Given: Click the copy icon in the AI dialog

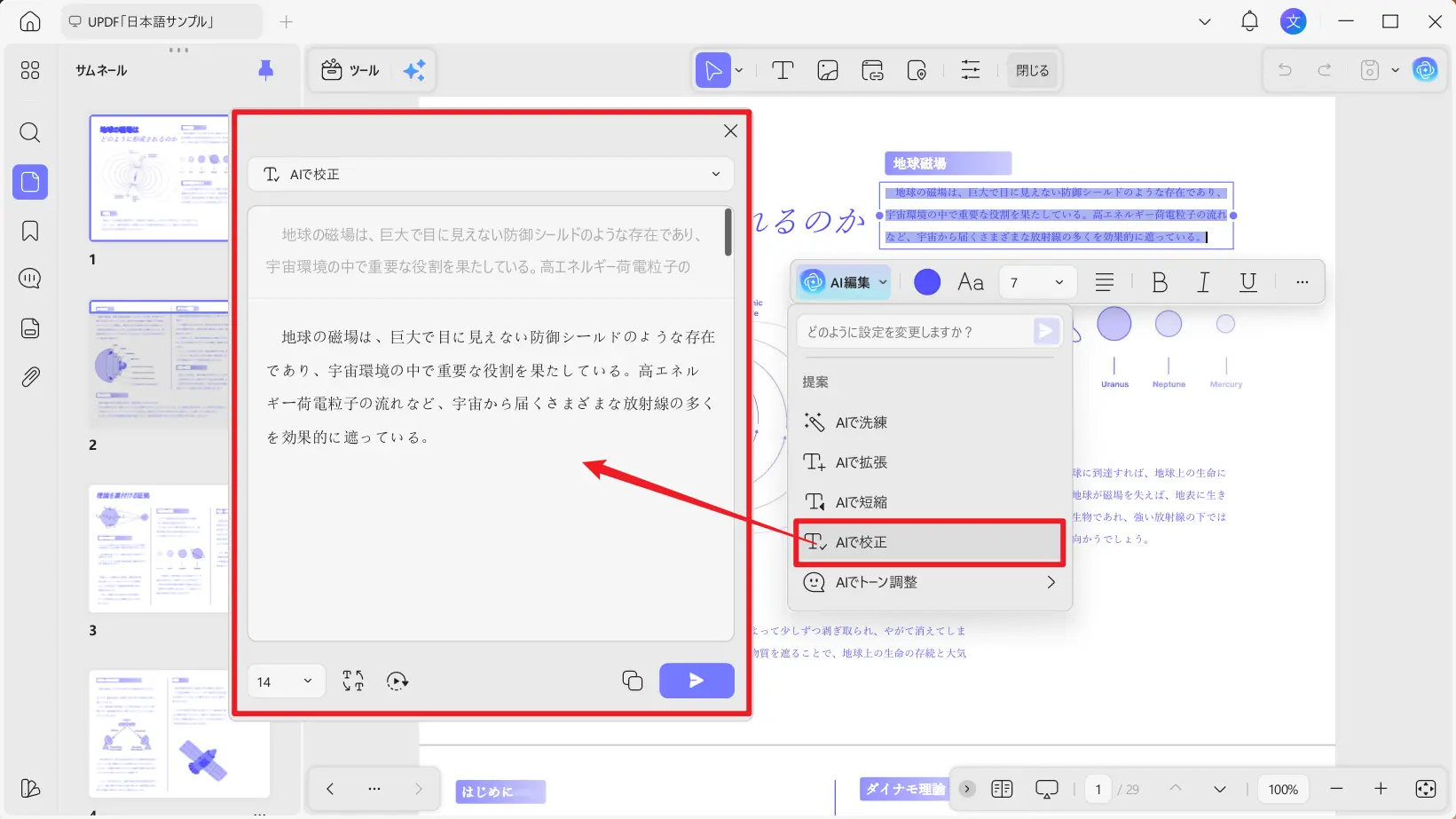Looking at the screenshot, I should [632, 681].
